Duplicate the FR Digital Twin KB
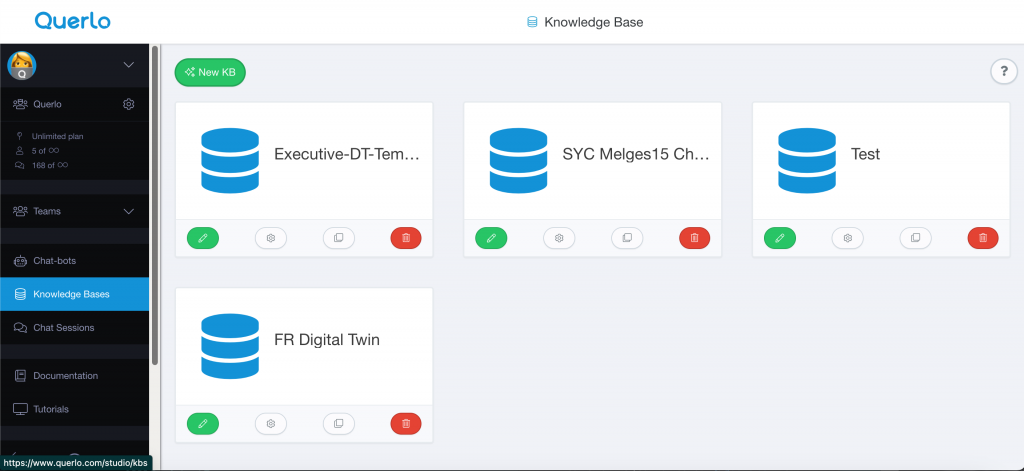1024x471 pixels. point(338,424)
